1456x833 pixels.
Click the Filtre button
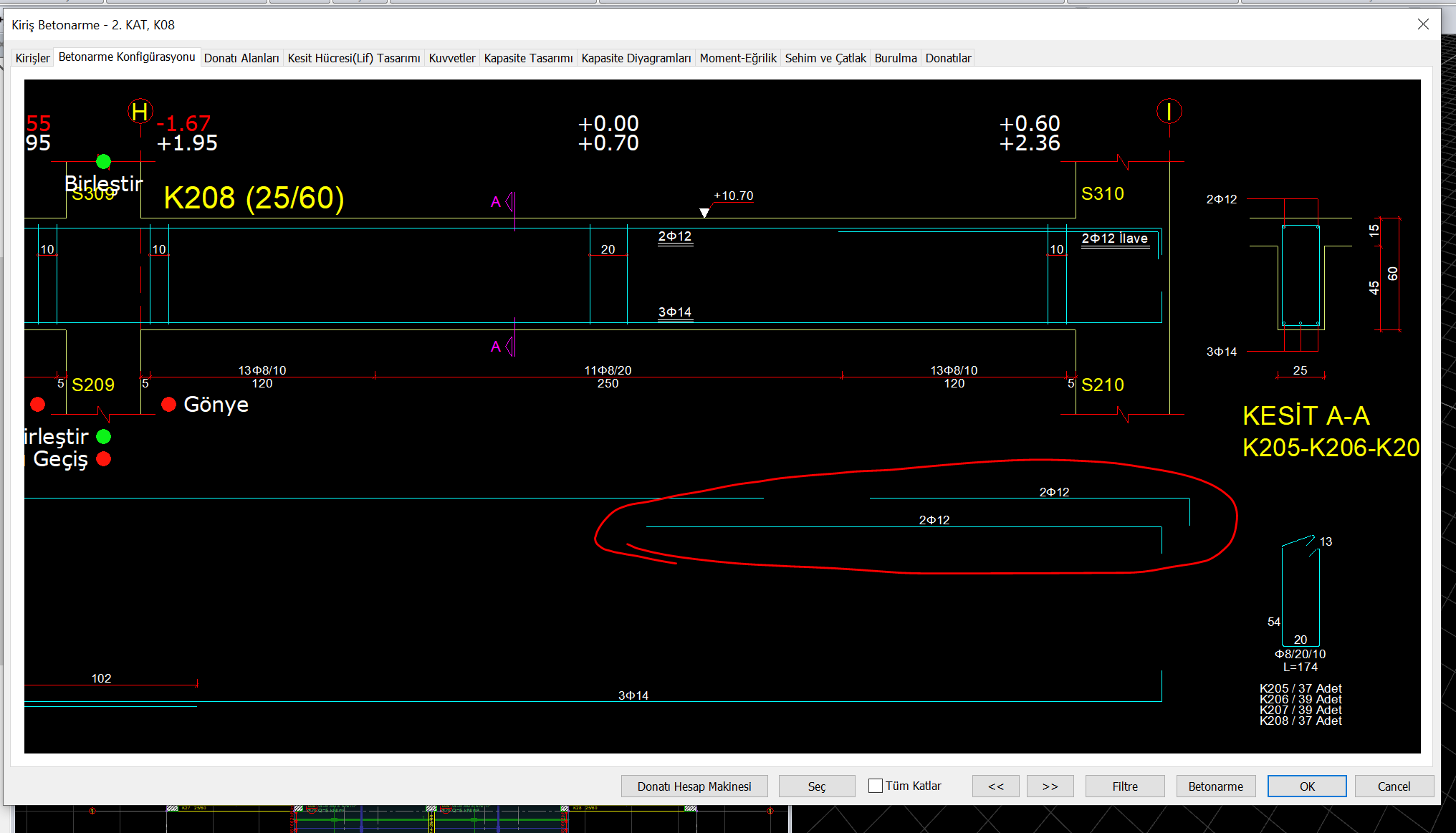(x=1124, y=786)
